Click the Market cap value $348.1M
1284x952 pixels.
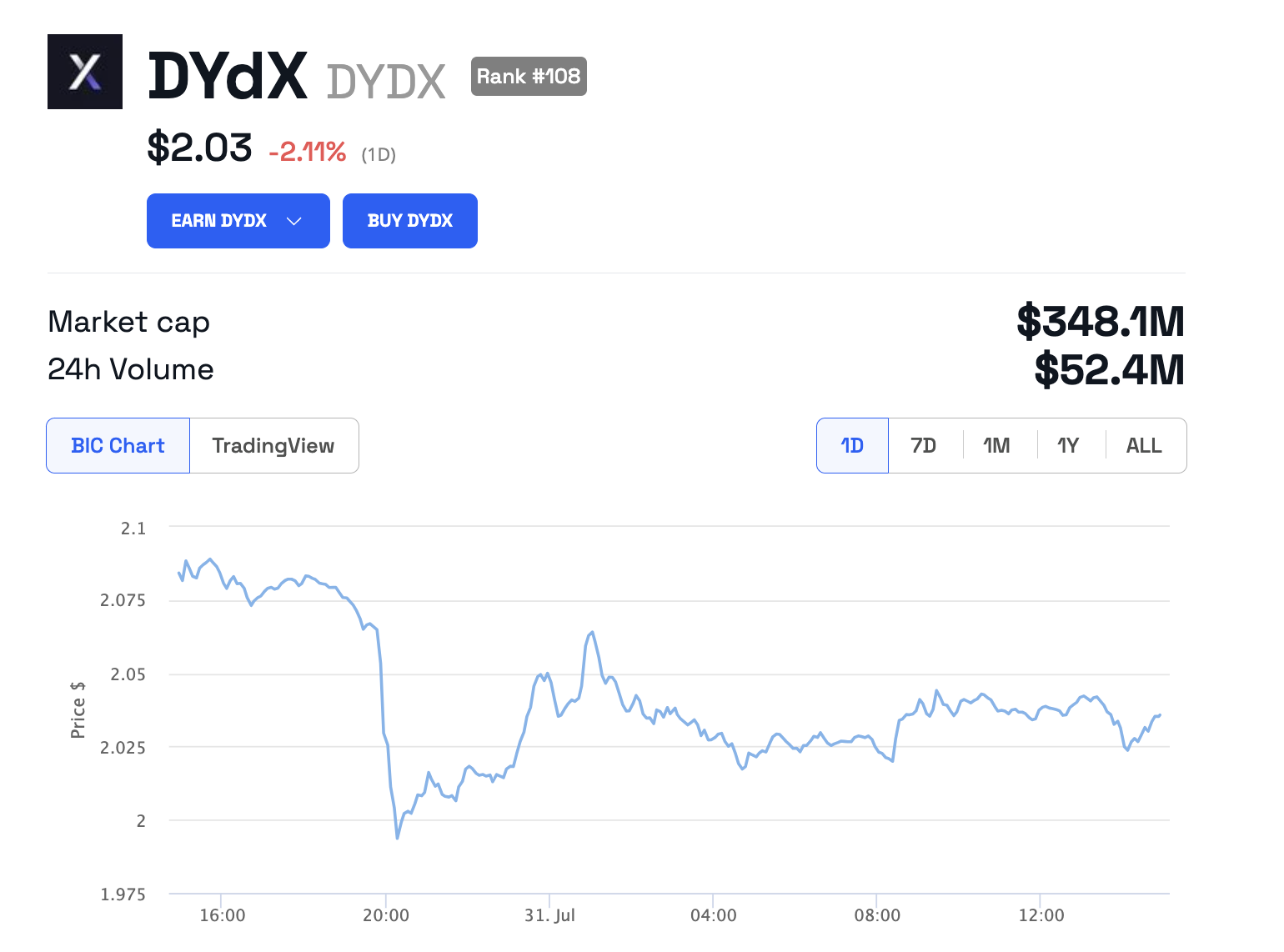coord(1101,322)
